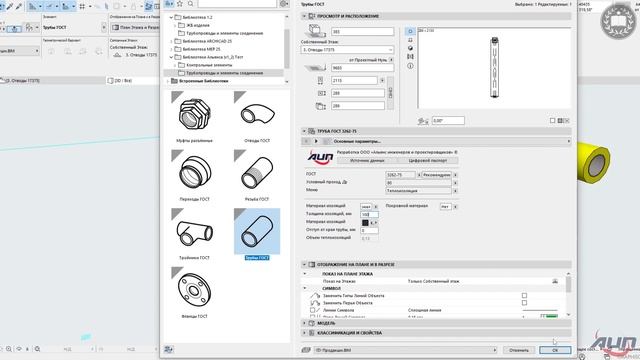Toggle the mirror checkbox below preview
The height and width of the screenshot is (360, 640).
click(x=553, y=120)
